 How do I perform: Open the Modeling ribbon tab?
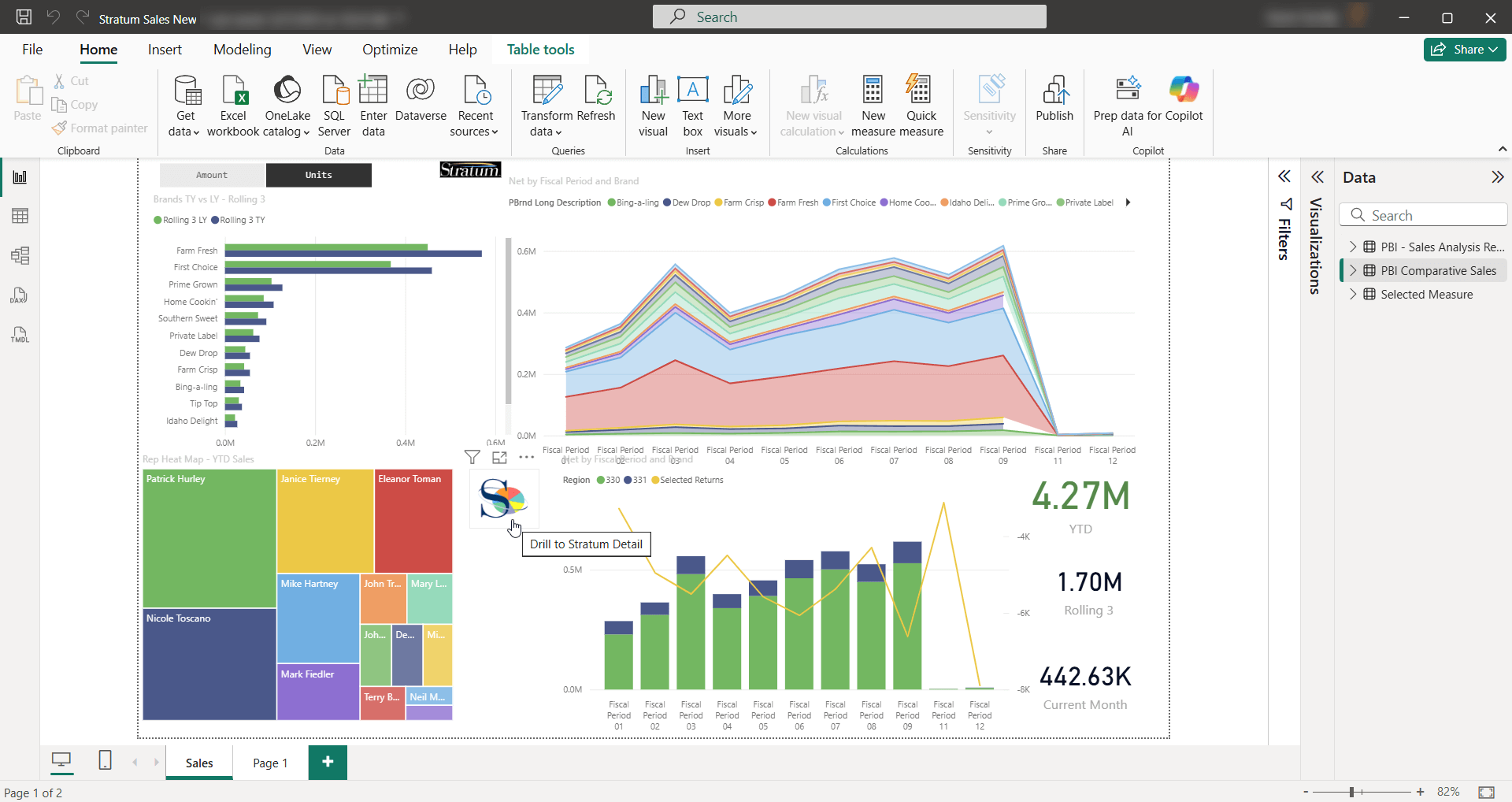pos(242,49)
